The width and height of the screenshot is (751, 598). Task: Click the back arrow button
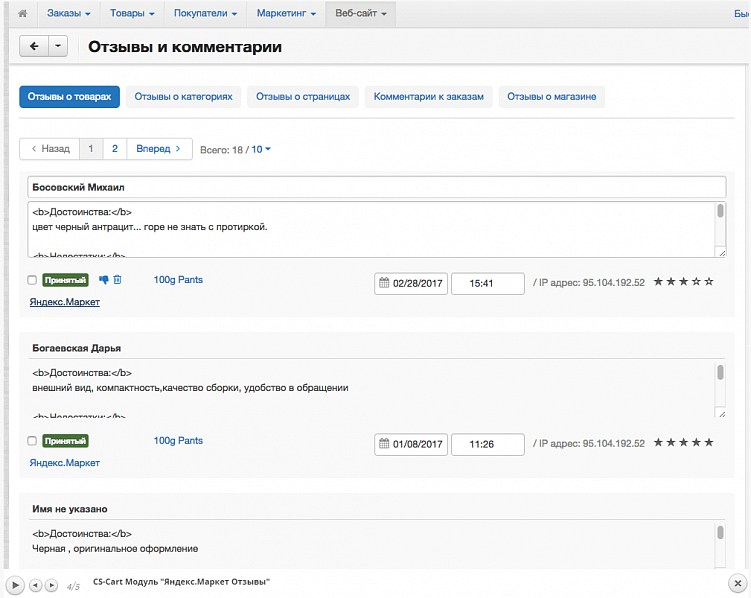point(34,46)
